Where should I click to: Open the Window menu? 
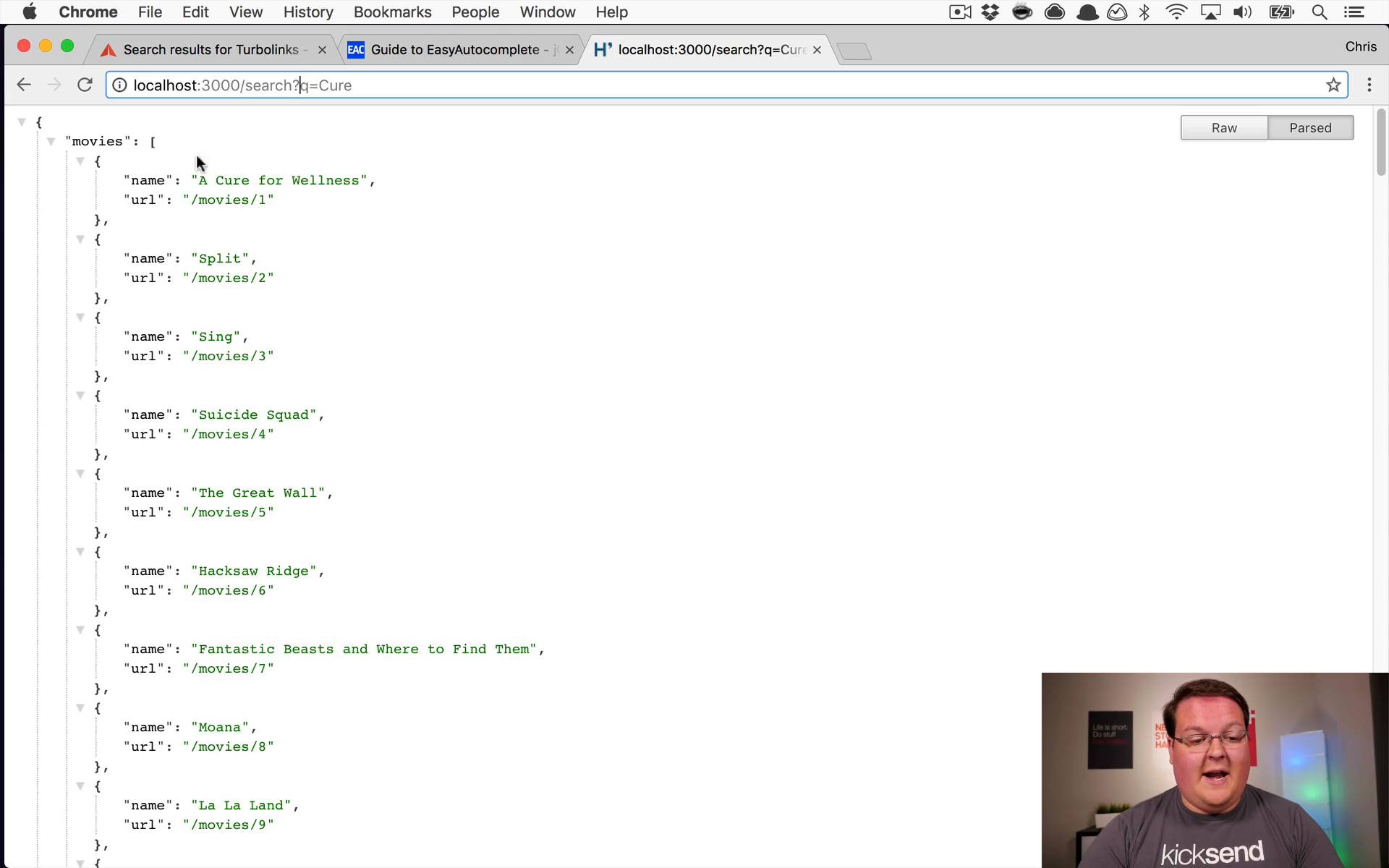548,12
